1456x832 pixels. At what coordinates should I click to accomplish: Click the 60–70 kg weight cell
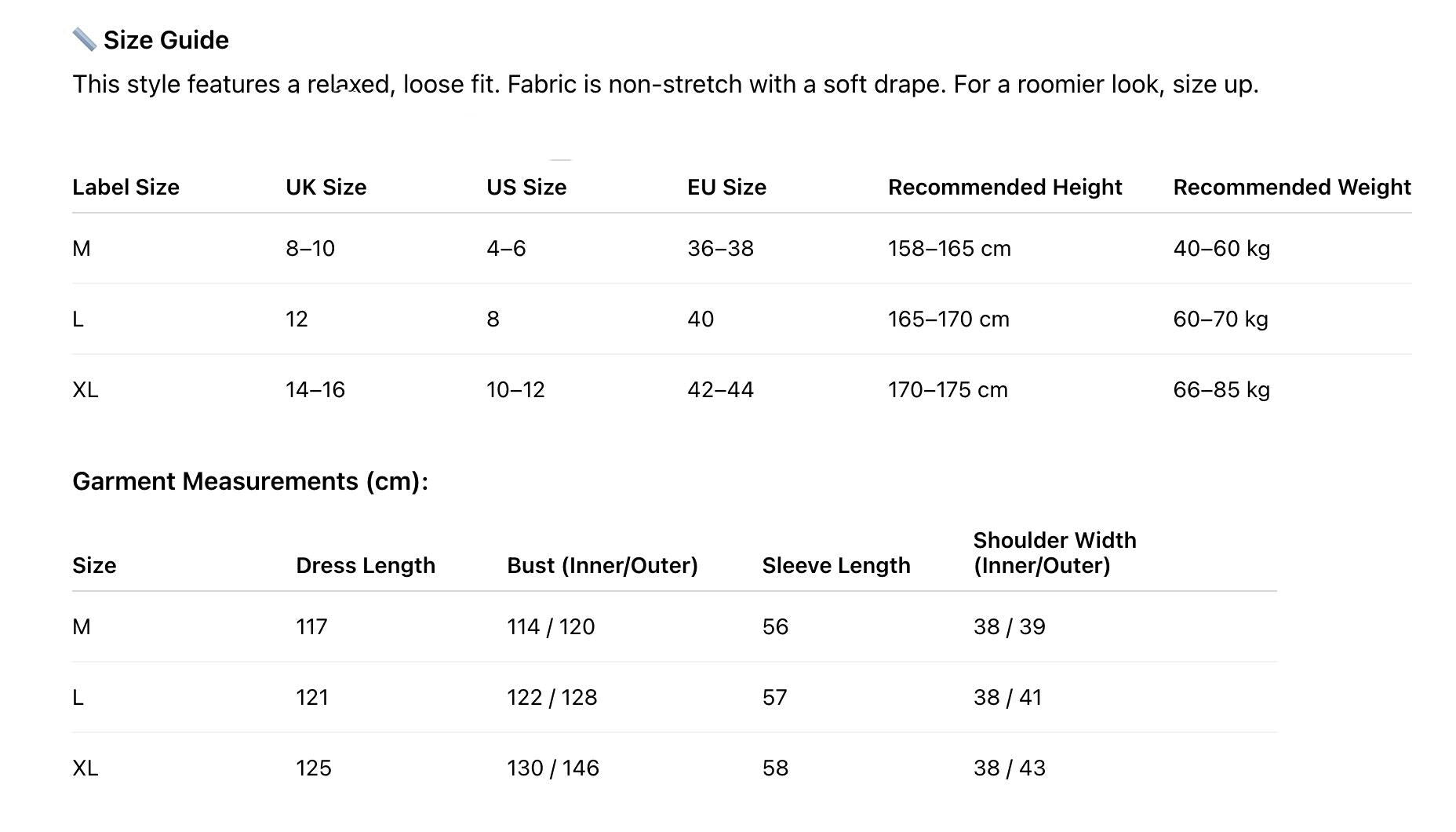click(x=1220, y=319)
